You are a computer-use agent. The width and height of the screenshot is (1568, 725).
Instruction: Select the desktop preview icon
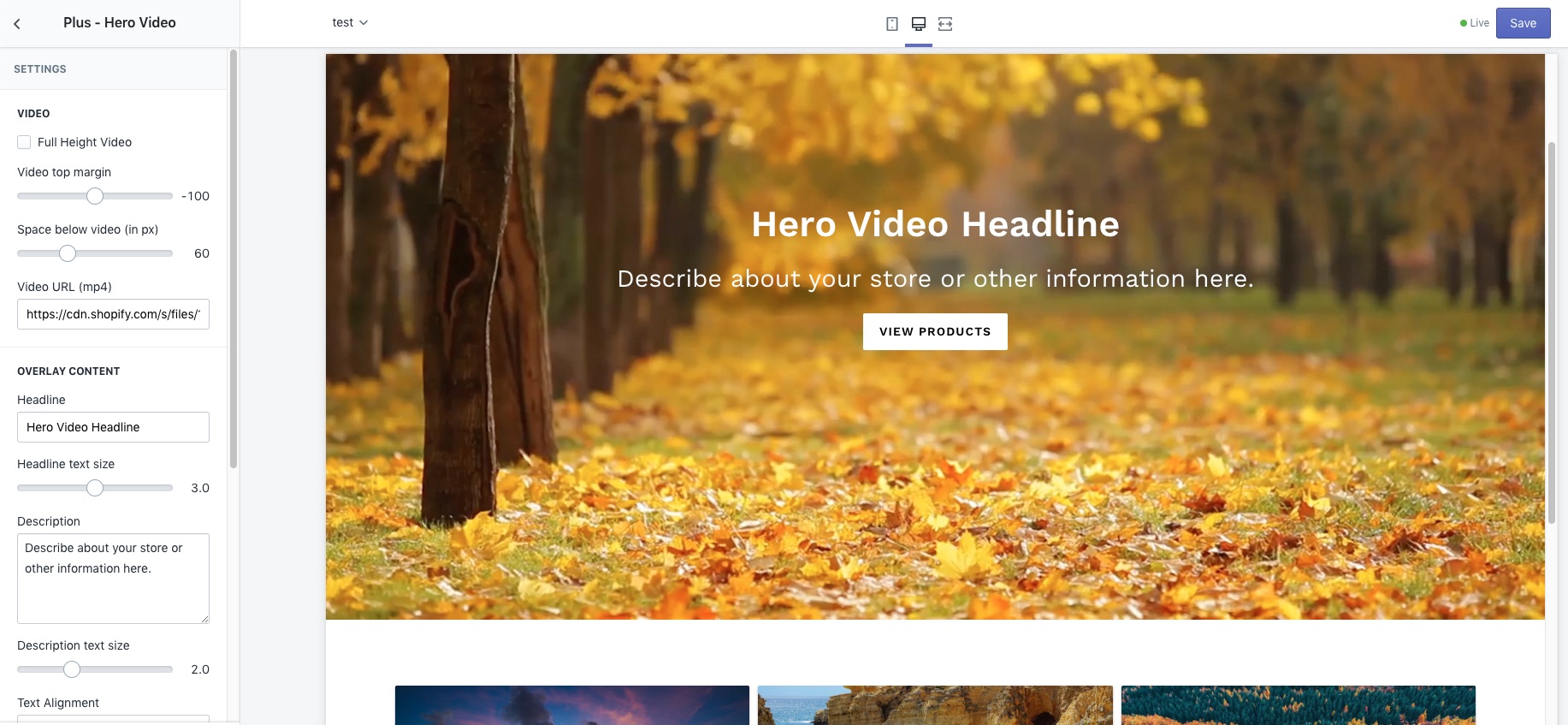919,24
